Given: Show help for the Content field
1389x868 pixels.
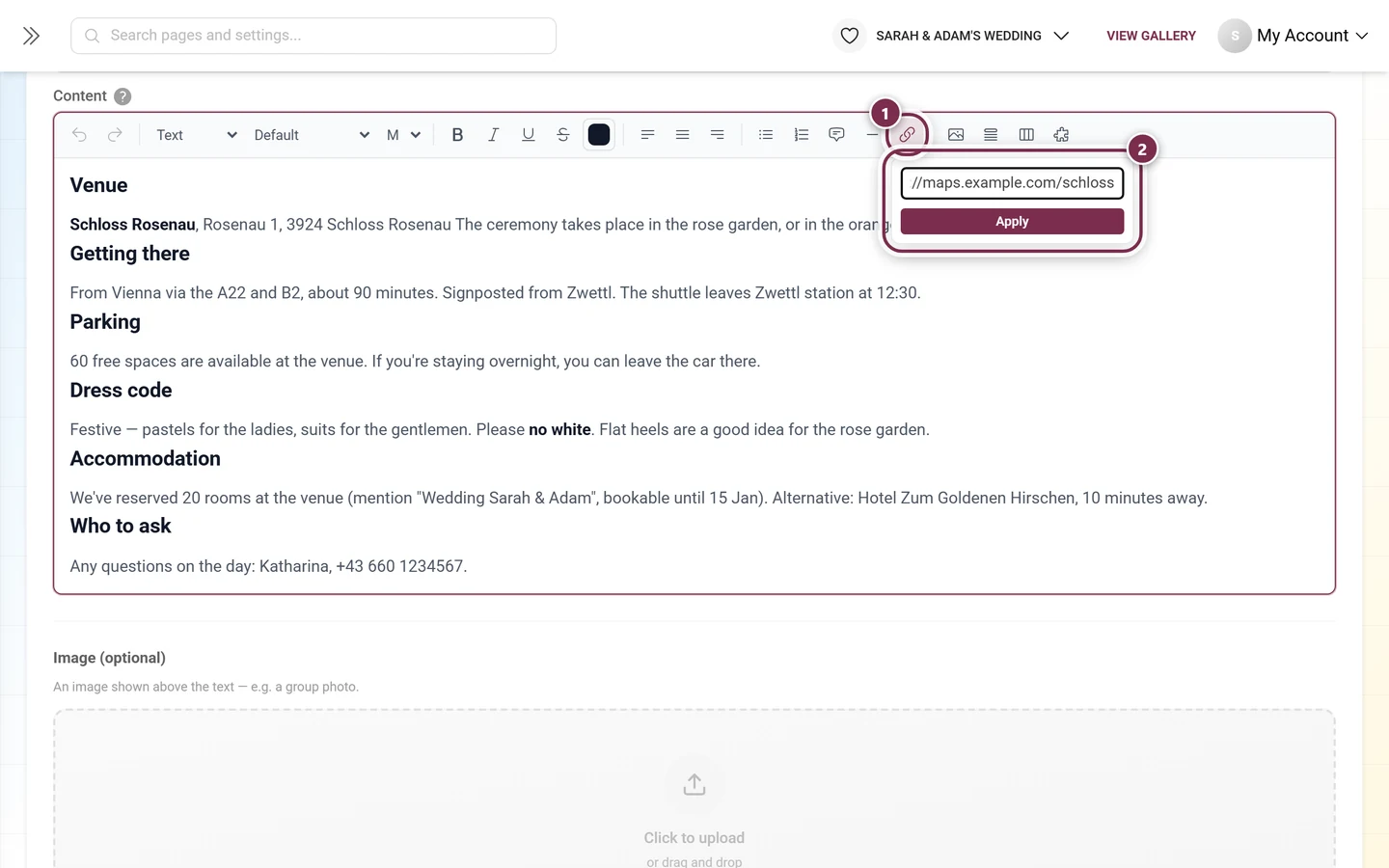Looking at the screenshot, I should click(123, 96).
